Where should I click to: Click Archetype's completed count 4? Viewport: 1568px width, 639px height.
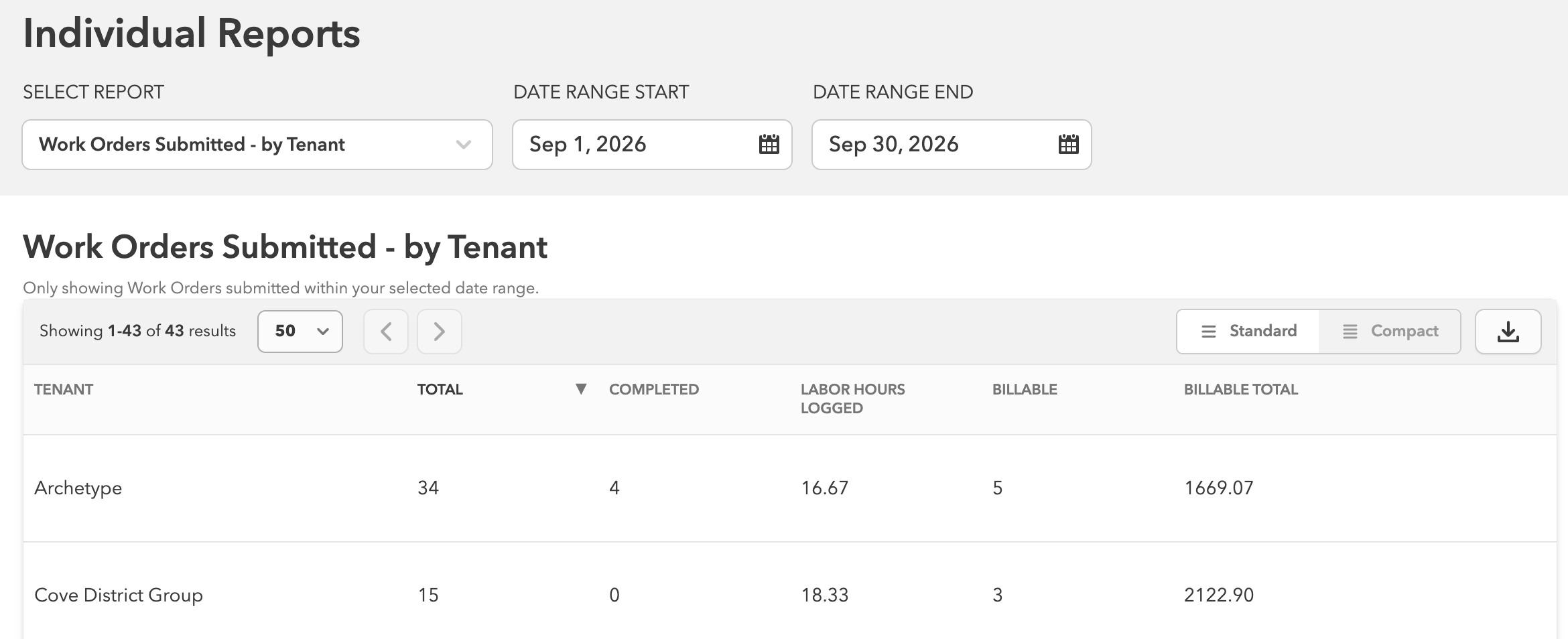(614, 488)
